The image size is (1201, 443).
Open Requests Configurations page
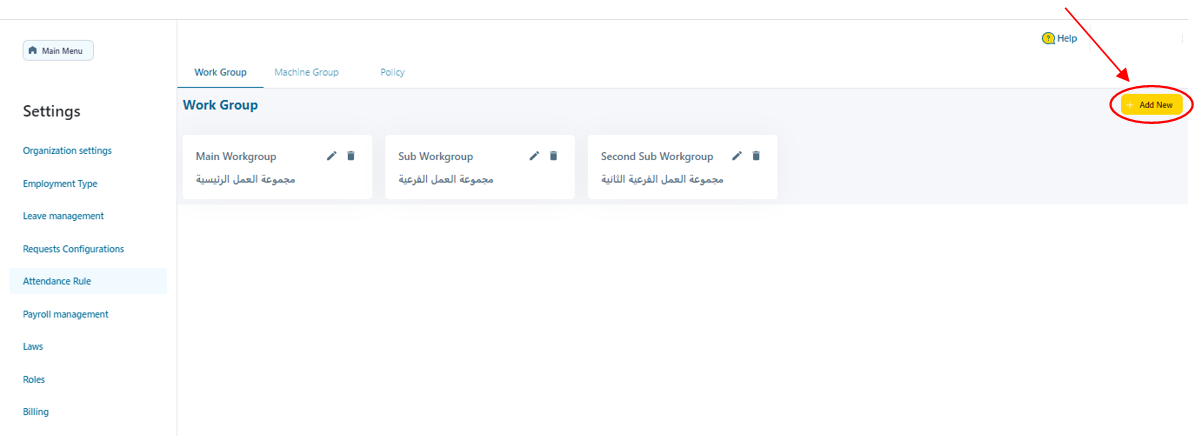tap(73, 249)
